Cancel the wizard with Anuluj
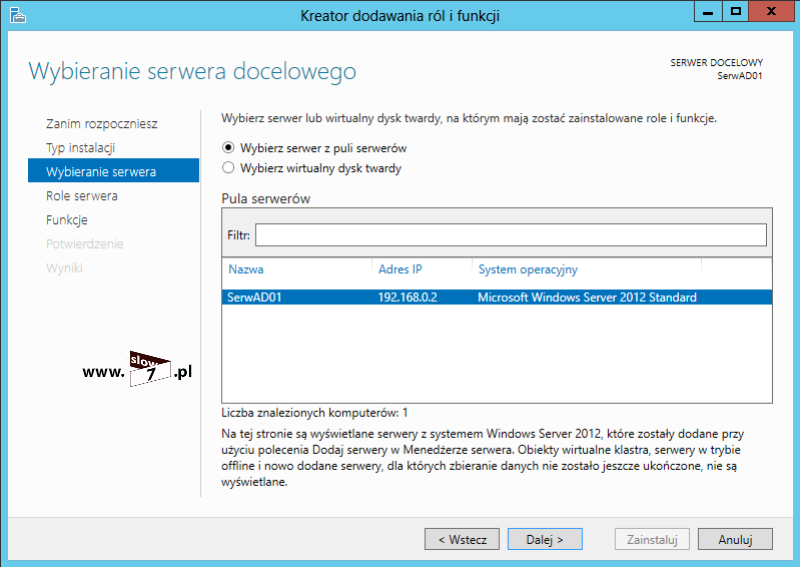 pyautogui.click(x=735, y=539)
